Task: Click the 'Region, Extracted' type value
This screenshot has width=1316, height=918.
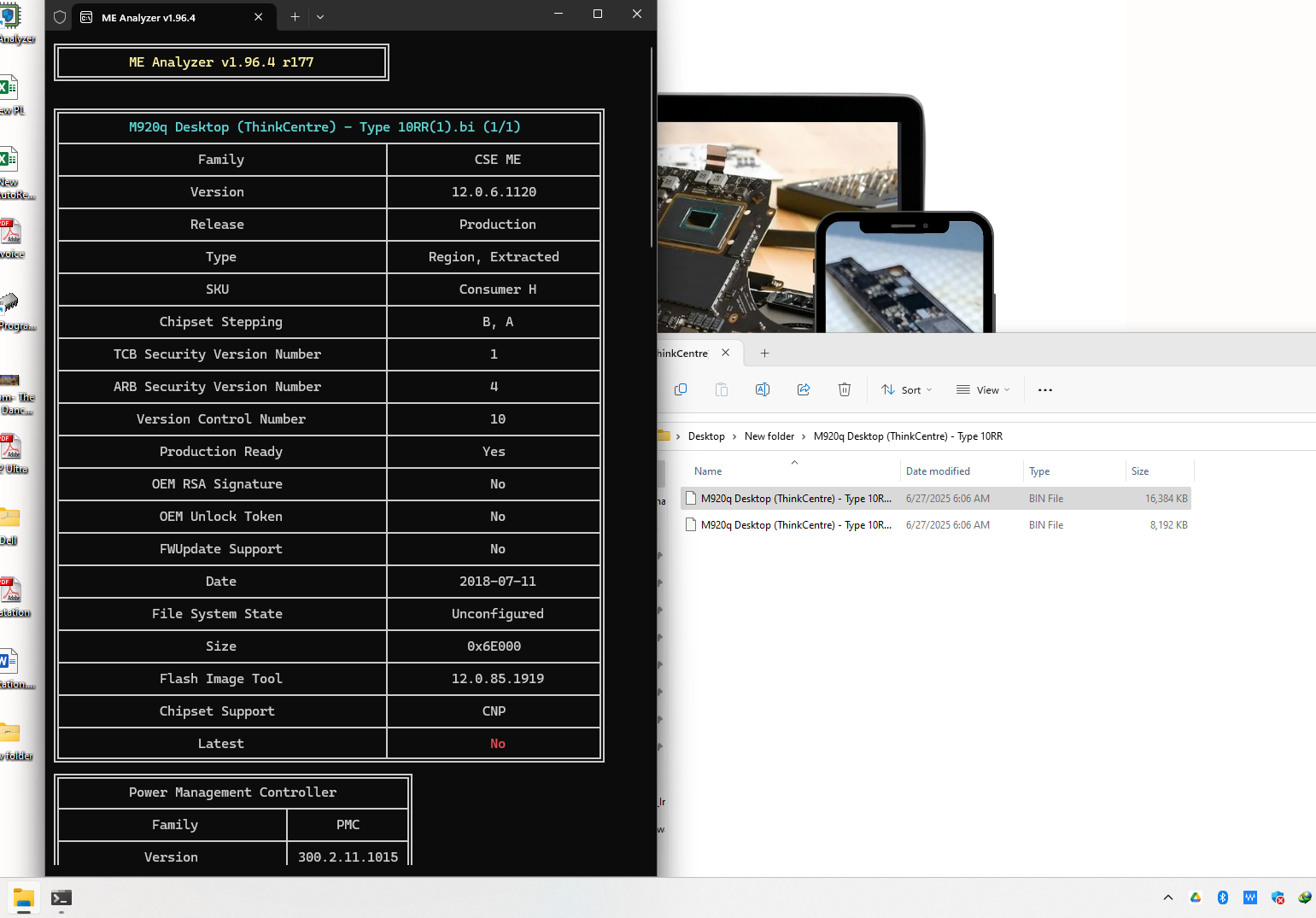Action: 494,257
